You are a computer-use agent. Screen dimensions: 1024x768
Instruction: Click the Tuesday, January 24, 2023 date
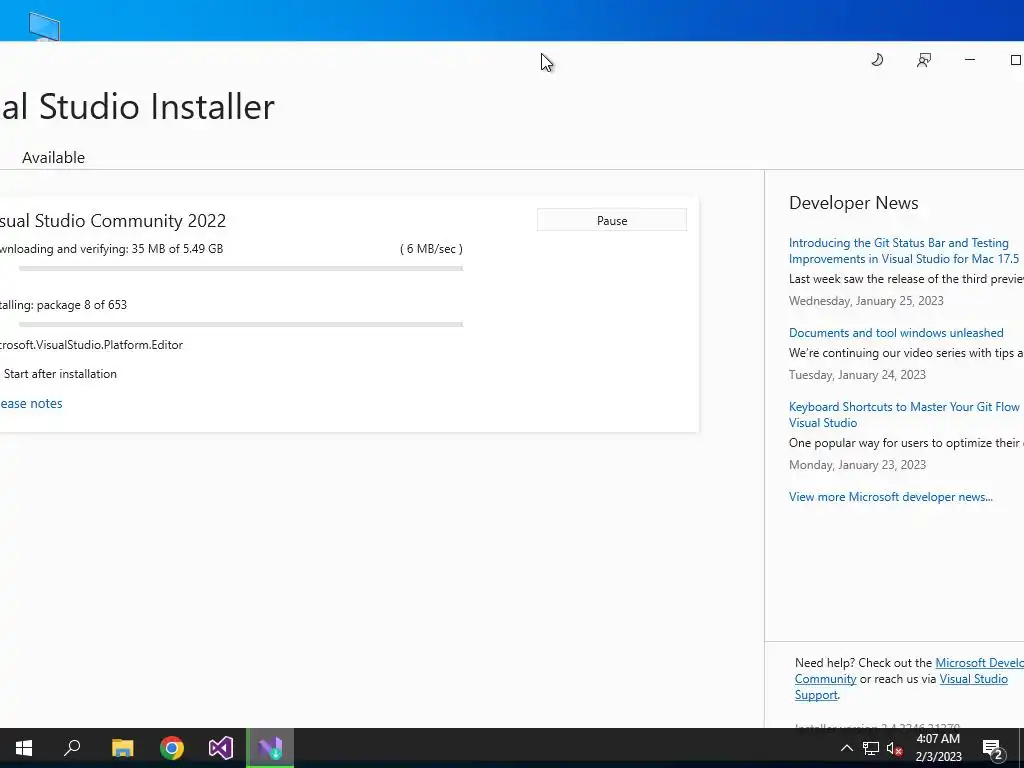click(857, 375)
